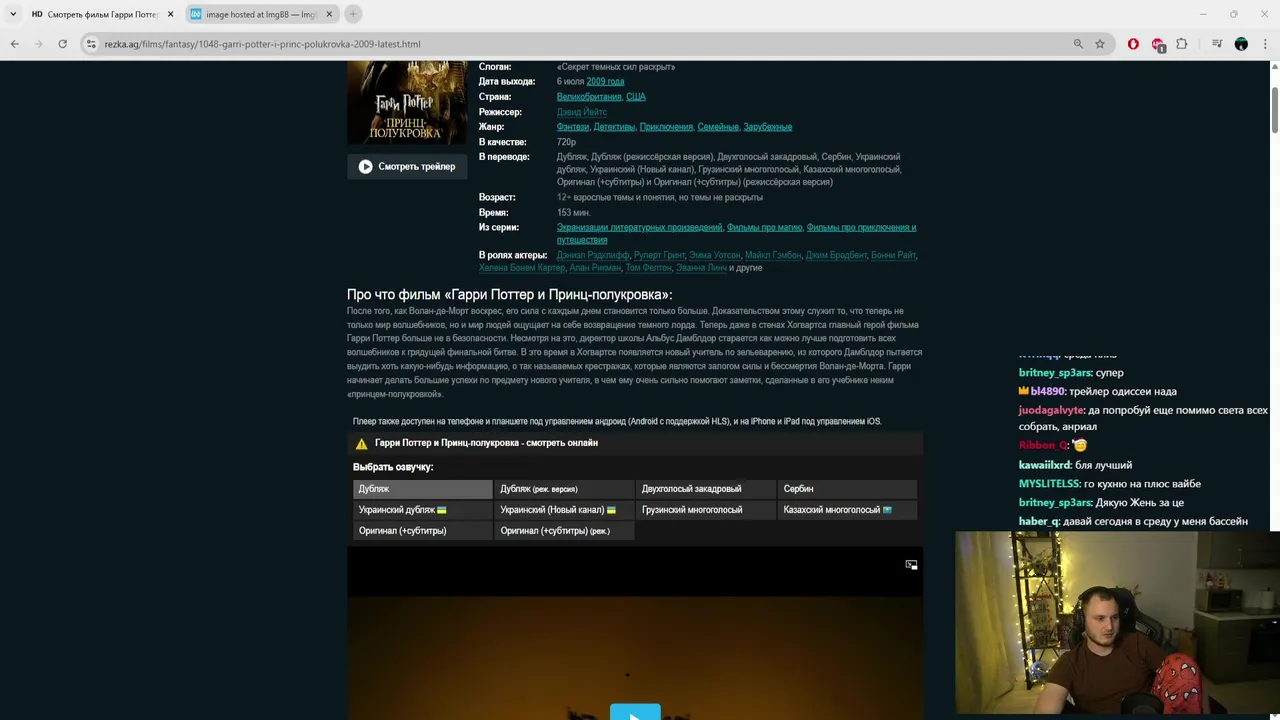The image size is (1280, 720).
Task: Bookmark this page with the star icon
Action: point(1100,44)
